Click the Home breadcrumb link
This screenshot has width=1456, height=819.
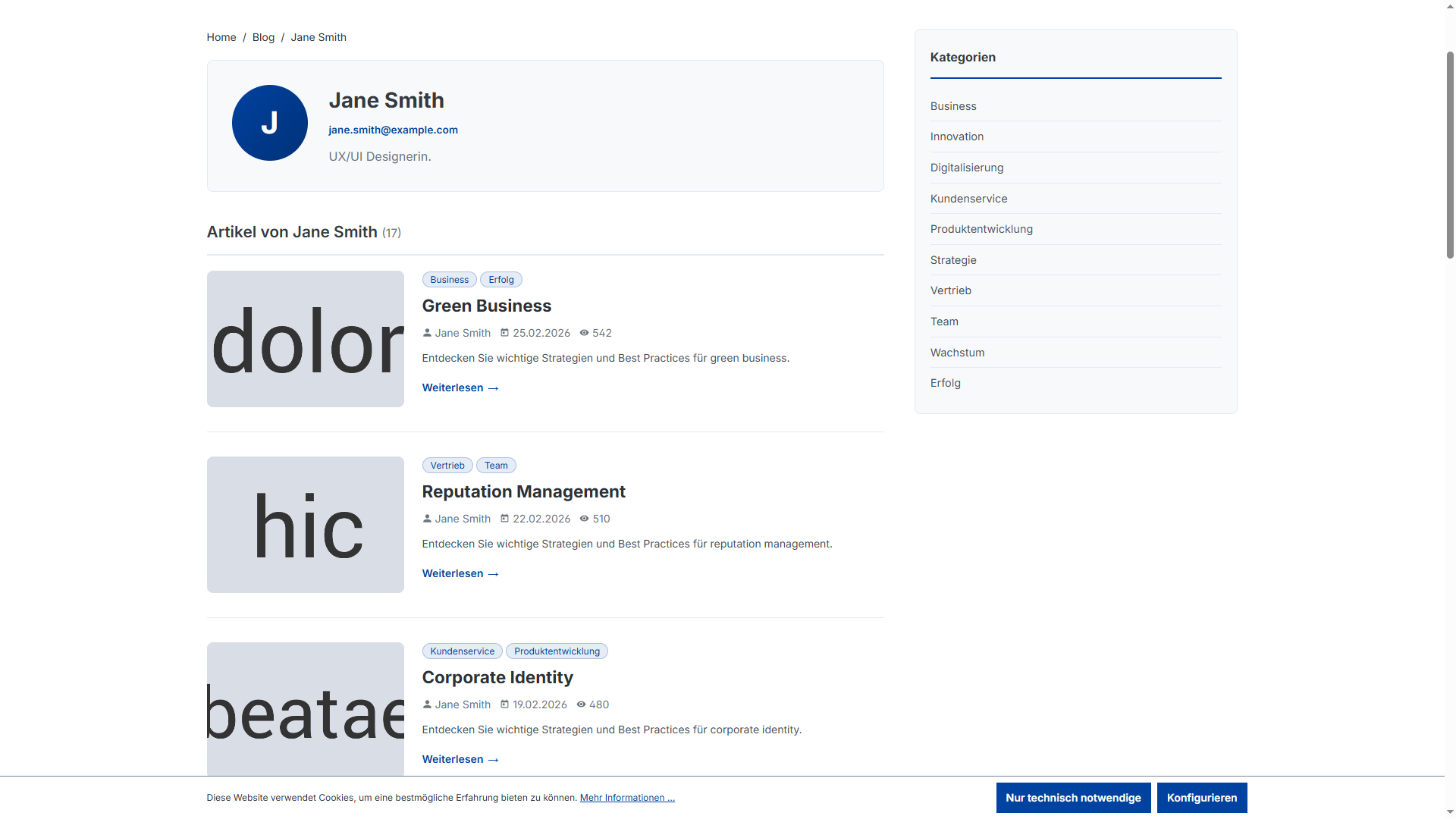click(221, 37)
